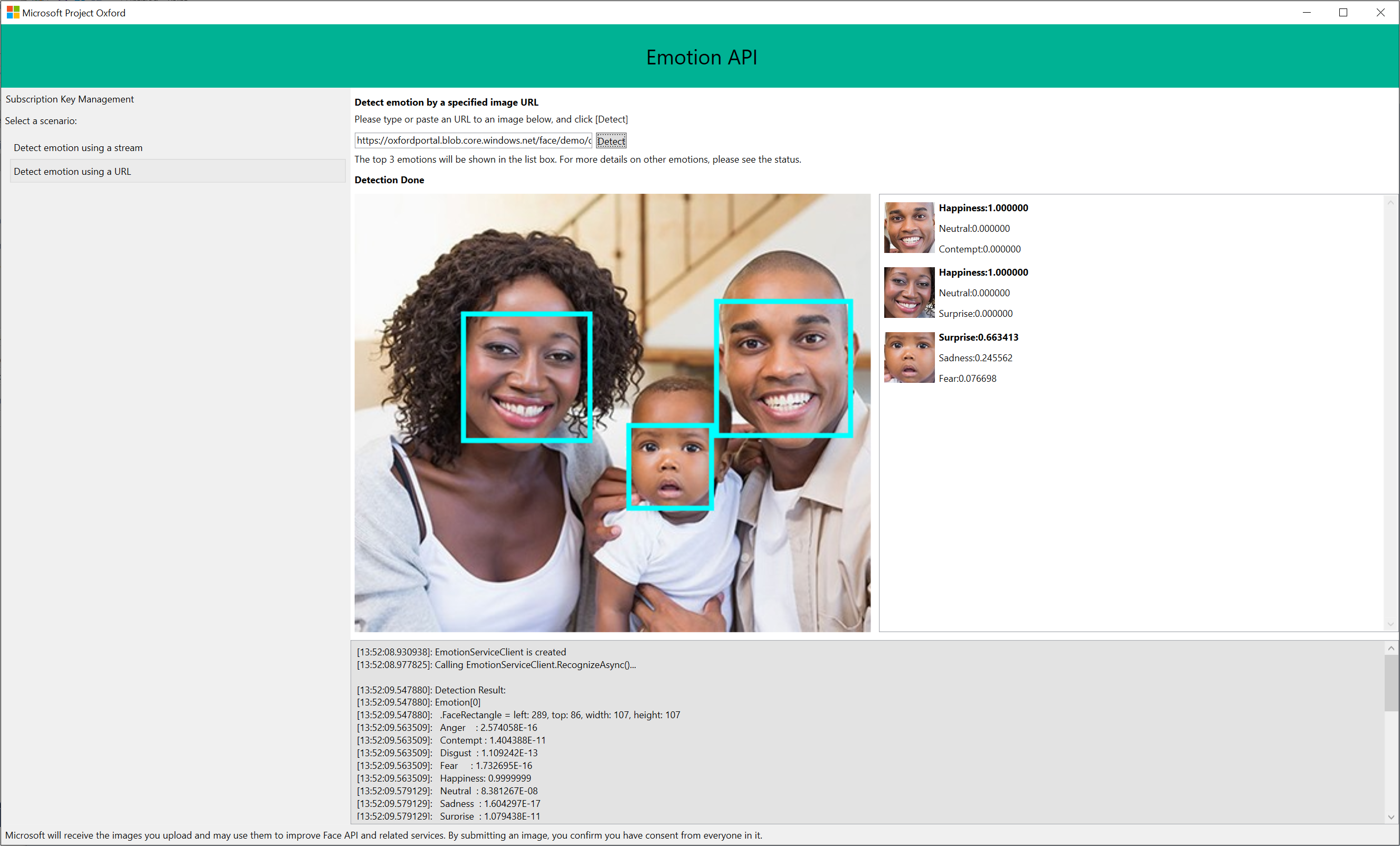Screen dimensions: 1400x846
Task: Minimize the Project Oxford window
Action: (x=1306, y=13)
